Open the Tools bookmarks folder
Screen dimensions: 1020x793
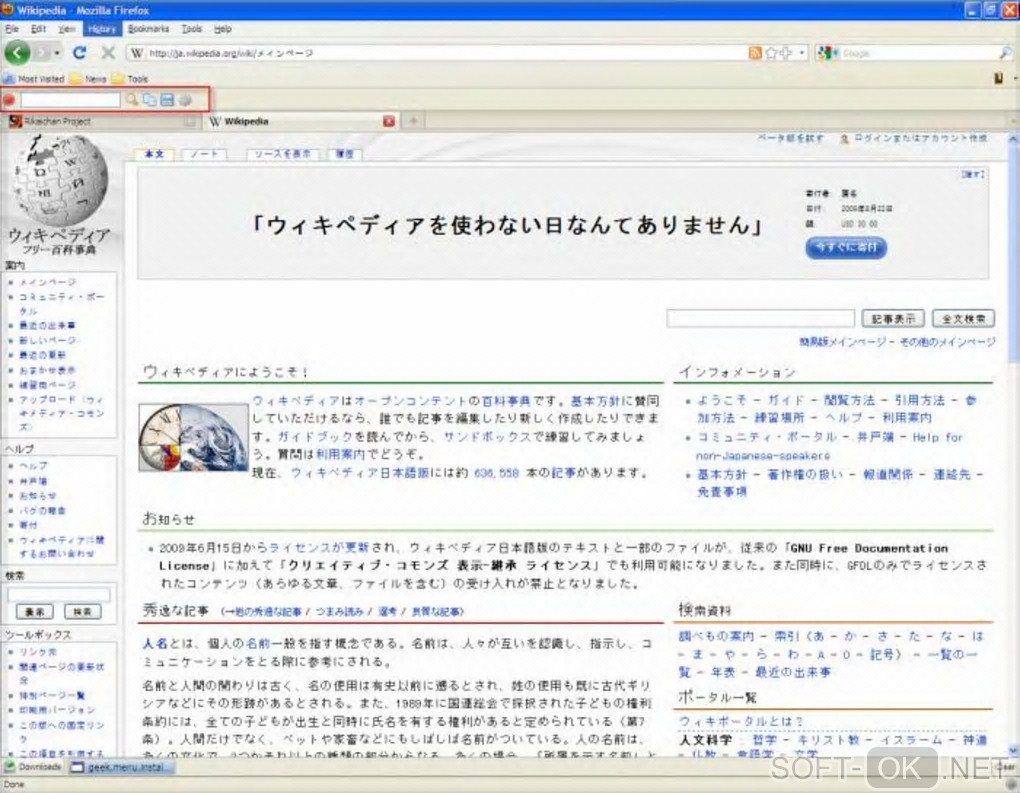coord(130,79)
